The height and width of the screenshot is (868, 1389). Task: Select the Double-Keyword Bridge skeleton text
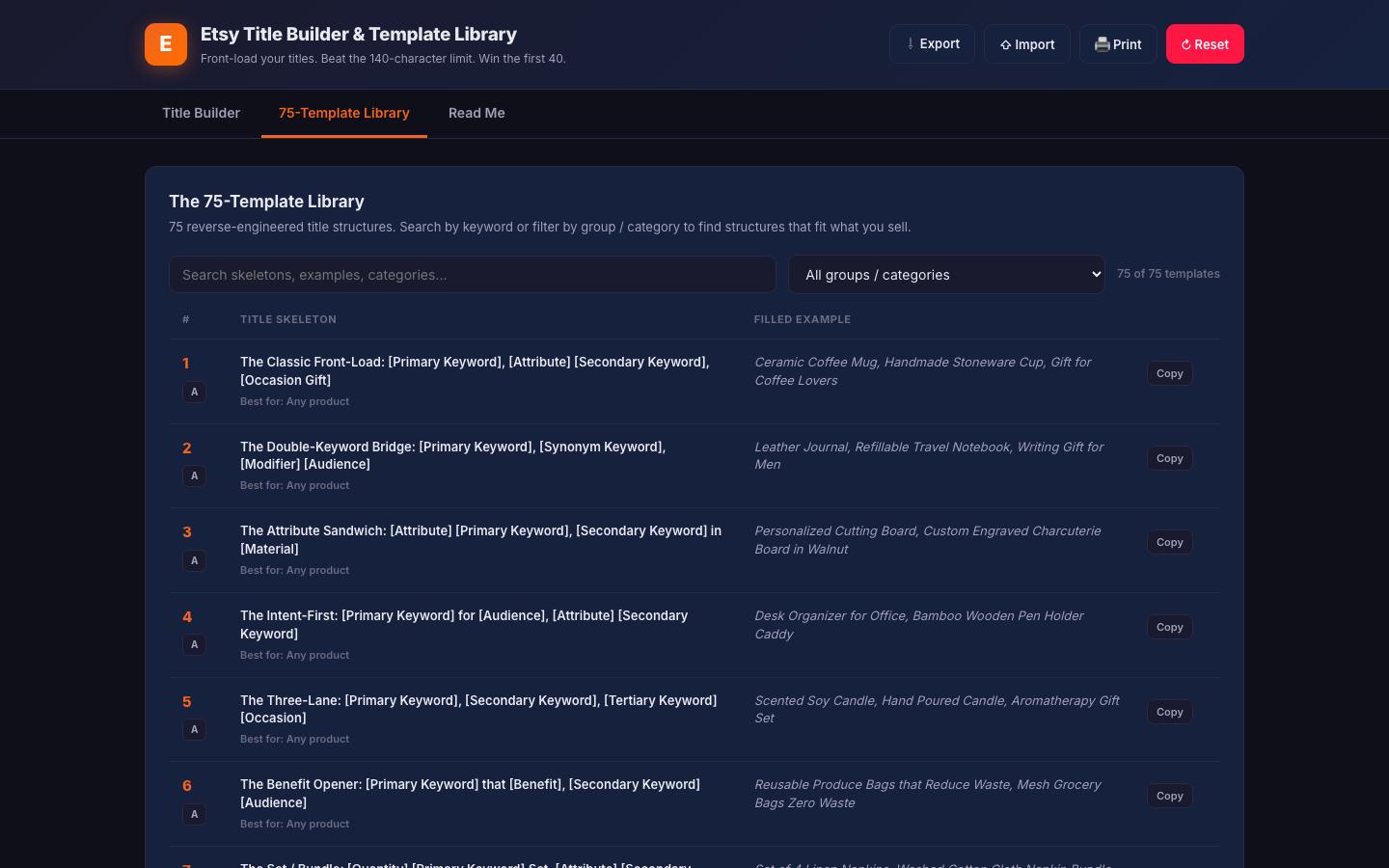click(x=453, y=455)
